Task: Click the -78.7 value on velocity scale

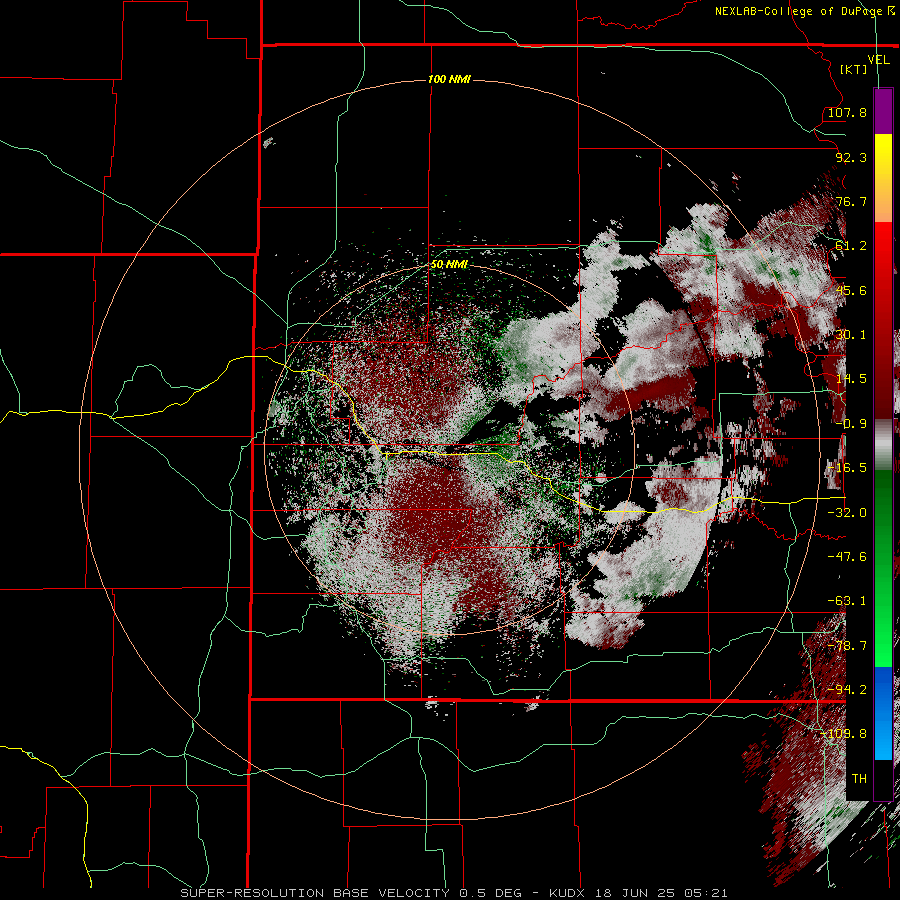Action: [x=847, y=646]
